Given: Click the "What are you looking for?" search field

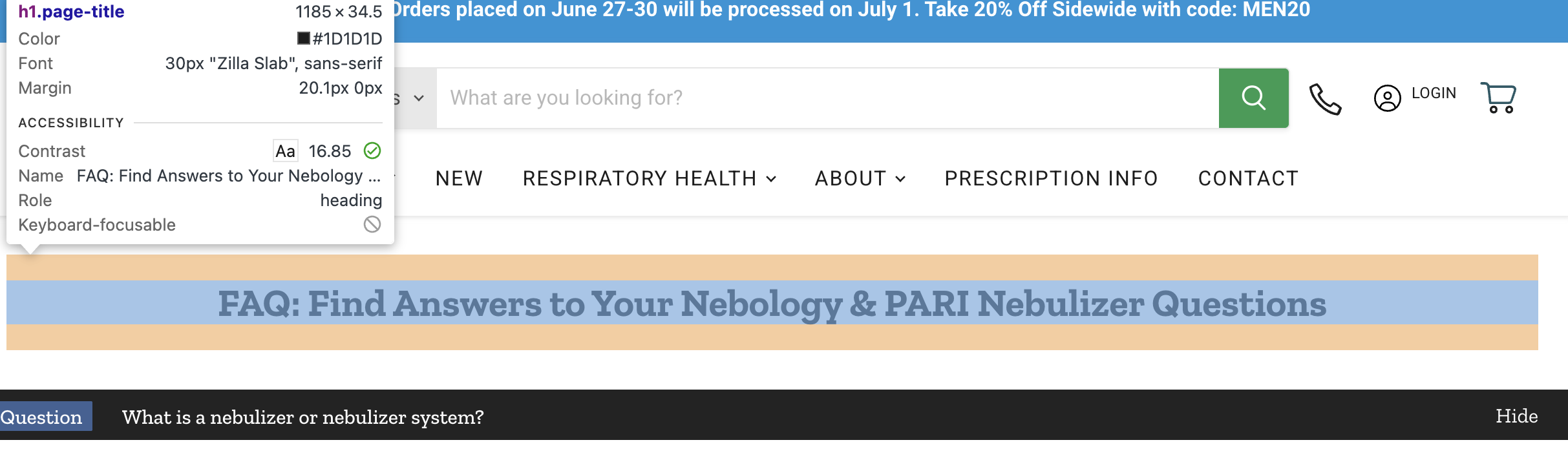Looking at the screenshot, I should 827,98.
